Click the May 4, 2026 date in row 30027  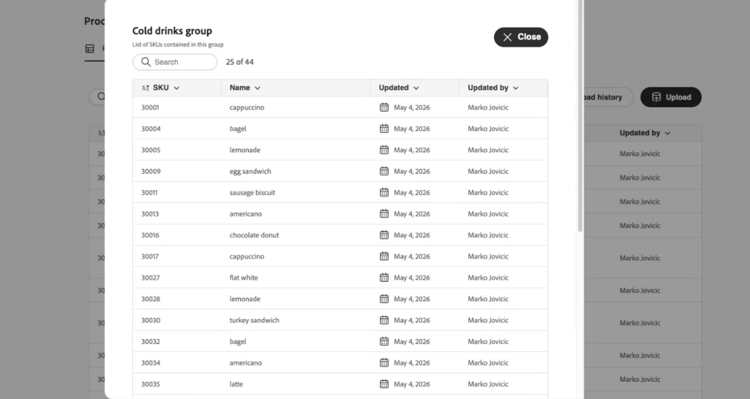tap(412, 278)
